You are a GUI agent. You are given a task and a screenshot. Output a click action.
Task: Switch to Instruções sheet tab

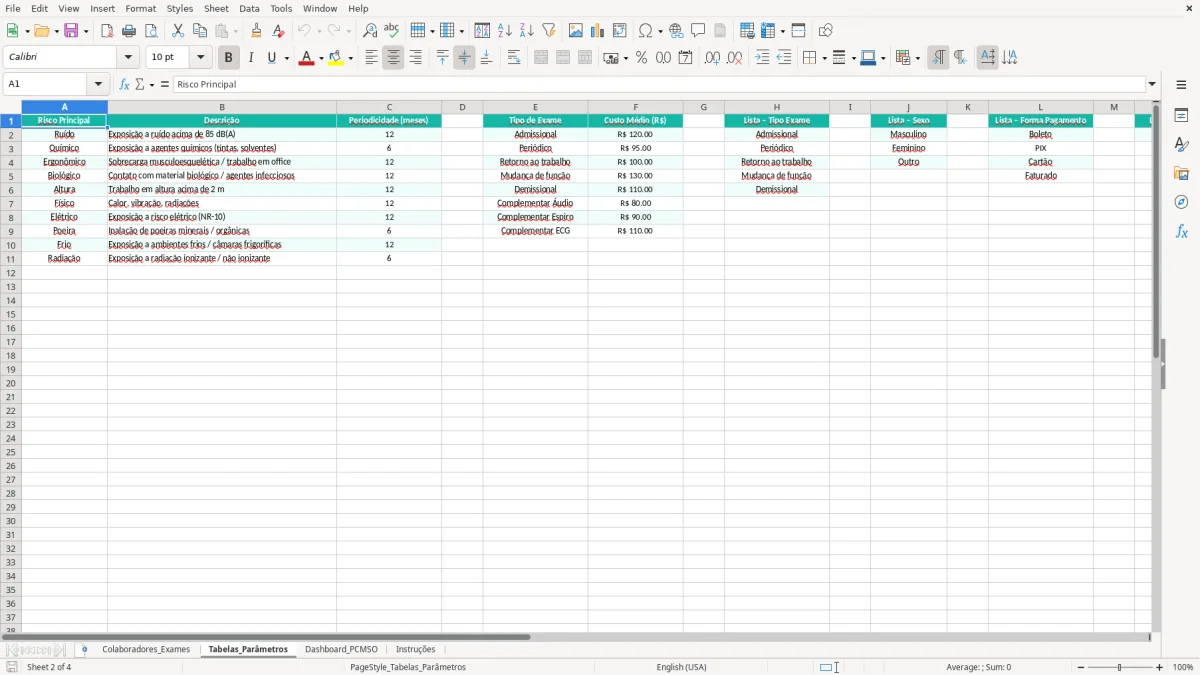click(415, 649)
